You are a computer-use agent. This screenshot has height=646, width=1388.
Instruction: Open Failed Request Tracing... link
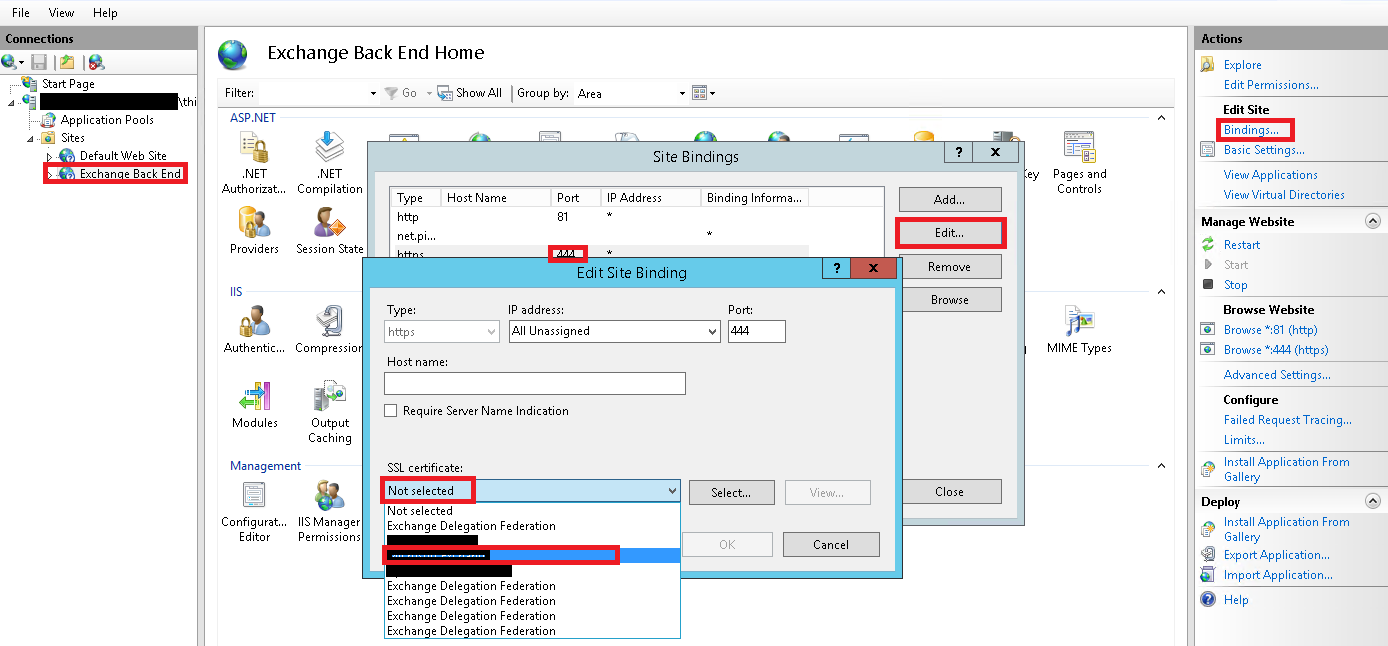(x=1287, y=420)
